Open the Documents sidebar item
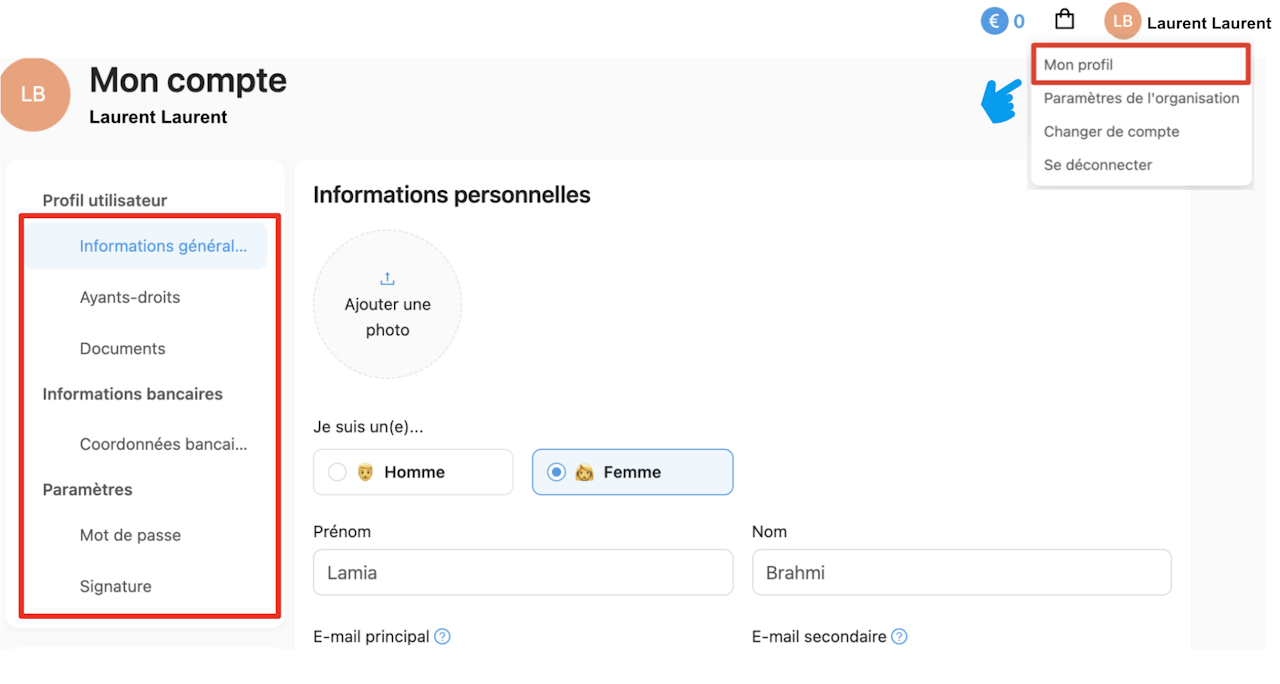This screenshot has height=684, width=1280. (x=122, y=349)
